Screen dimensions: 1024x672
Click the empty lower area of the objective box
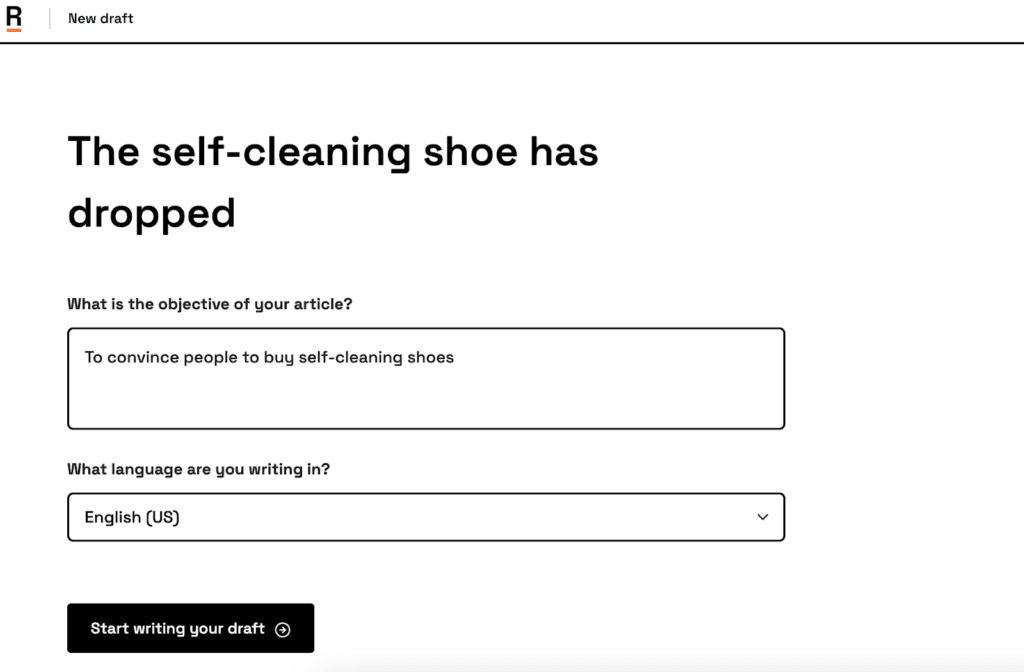coord(425,405)
